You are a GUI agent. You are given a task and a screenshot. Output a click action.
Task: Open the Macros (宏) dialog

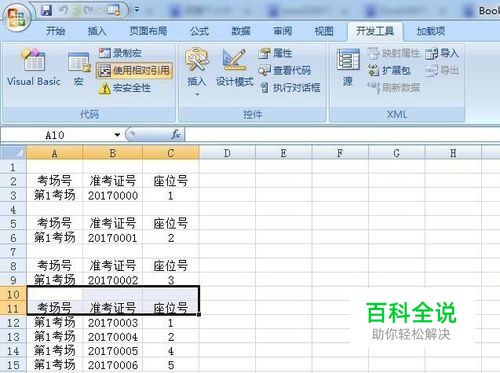tap(79, 69)
